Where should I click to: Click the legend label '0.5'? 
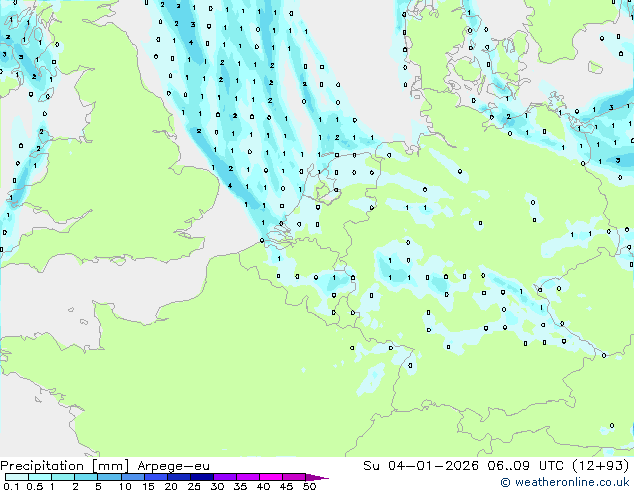pos(35,486)
